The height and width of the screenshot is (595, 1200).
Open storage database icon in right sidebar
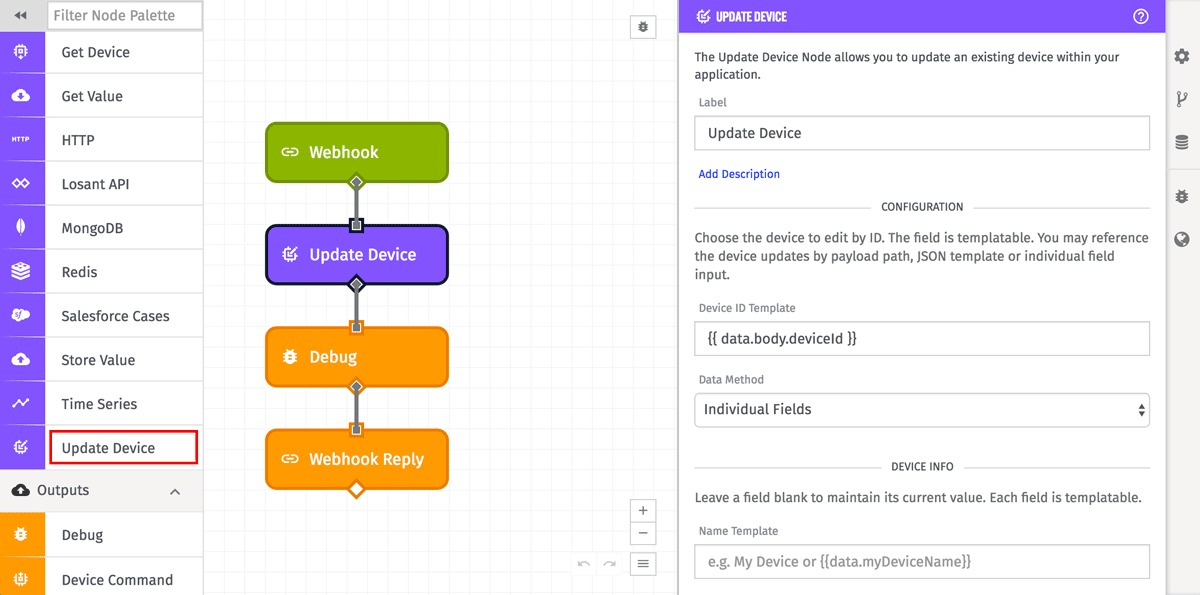pos(1182,142)
